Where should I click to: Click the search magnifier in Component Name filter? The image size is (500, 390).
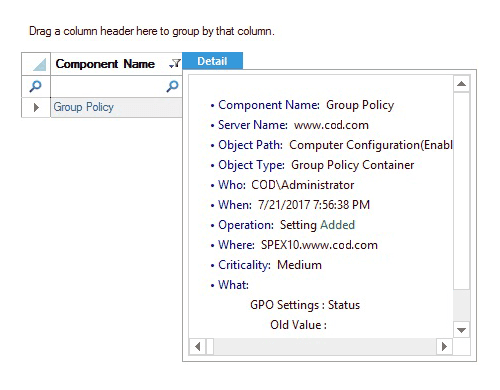(x=172, y=86)
